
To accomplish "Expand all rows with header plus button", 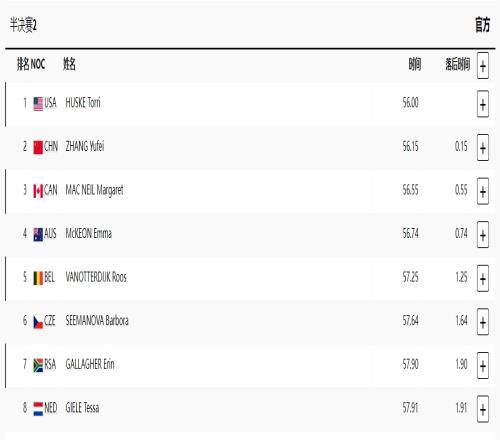I will (x=483, y=65).
